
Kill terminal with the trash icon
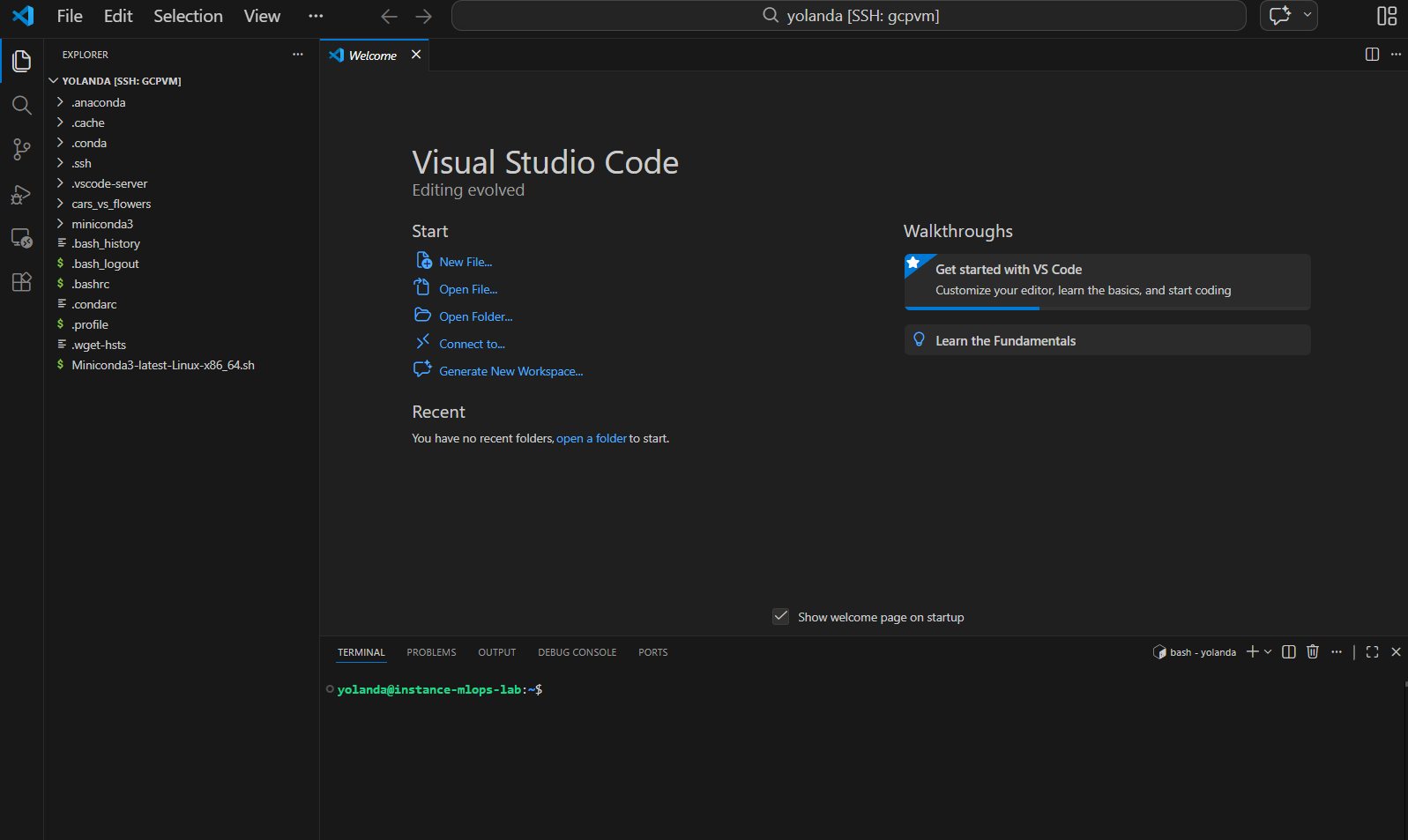click(1312, 652)
